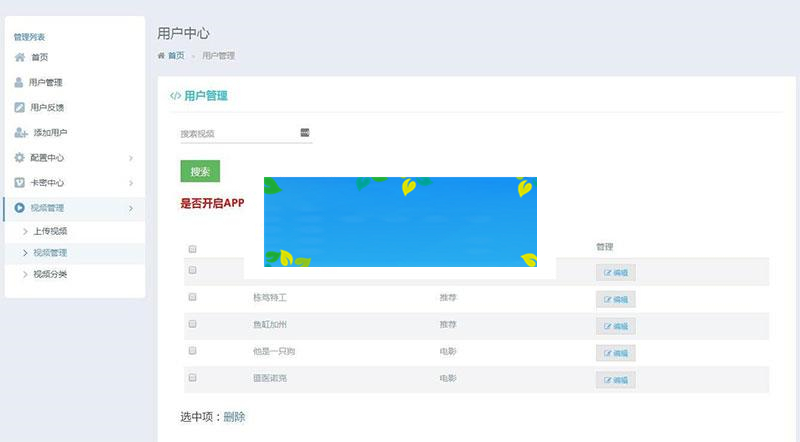Click the add-user icon beside 添加用户

[21, 132]
